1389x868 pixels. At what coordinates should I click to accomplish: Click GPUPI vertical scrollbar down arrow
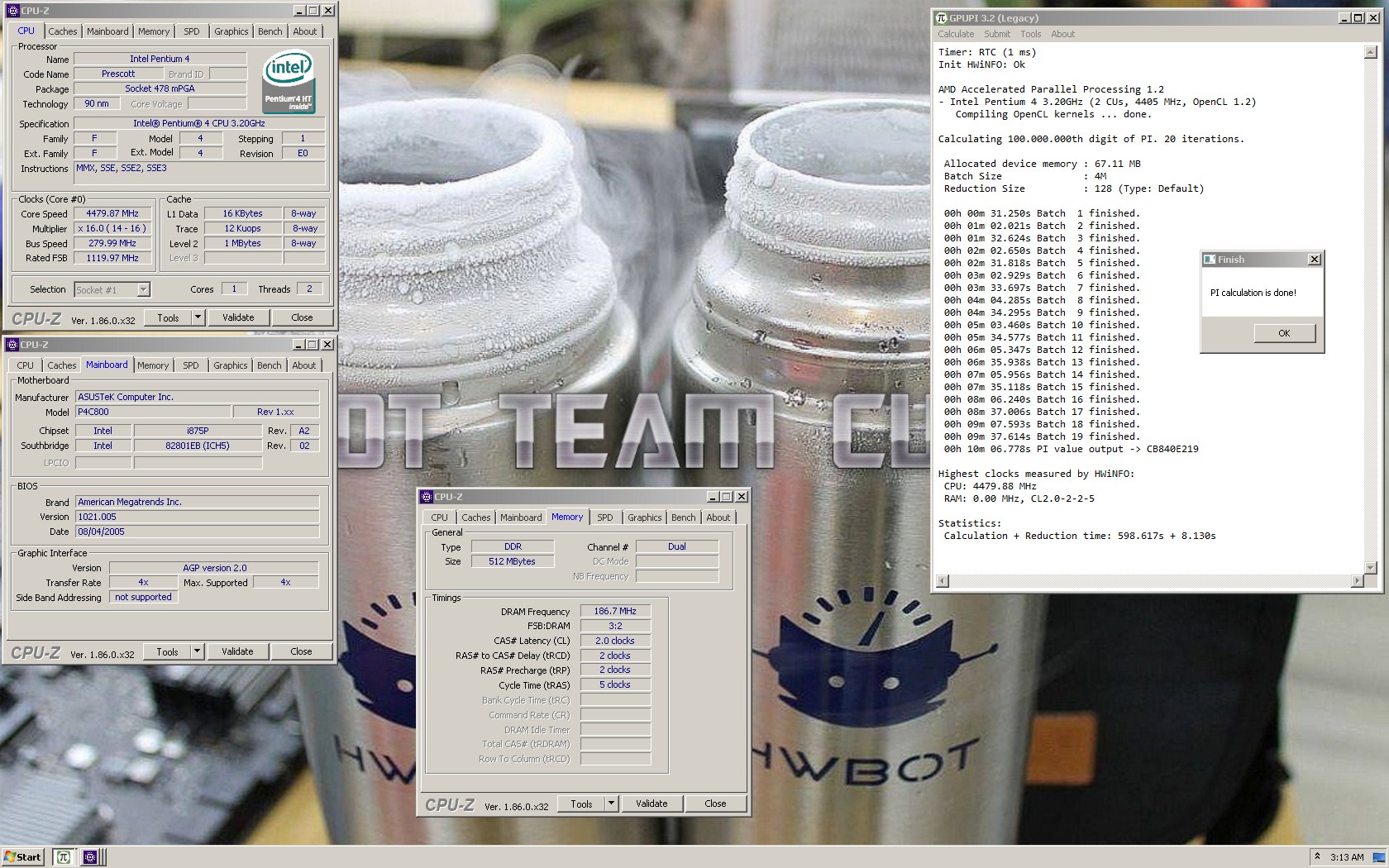pos(1370,568)
